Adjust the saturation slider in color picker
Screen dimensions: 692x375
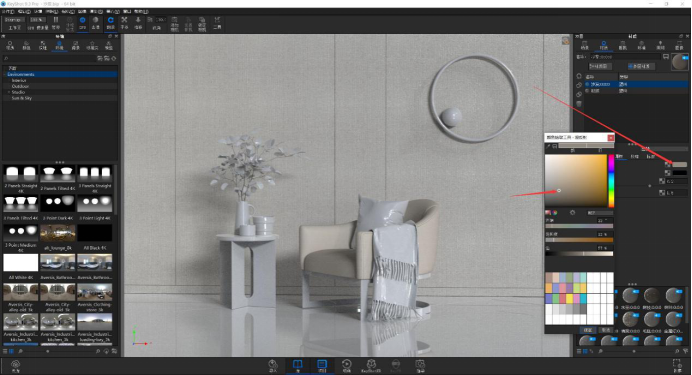[x=579, y=240]
